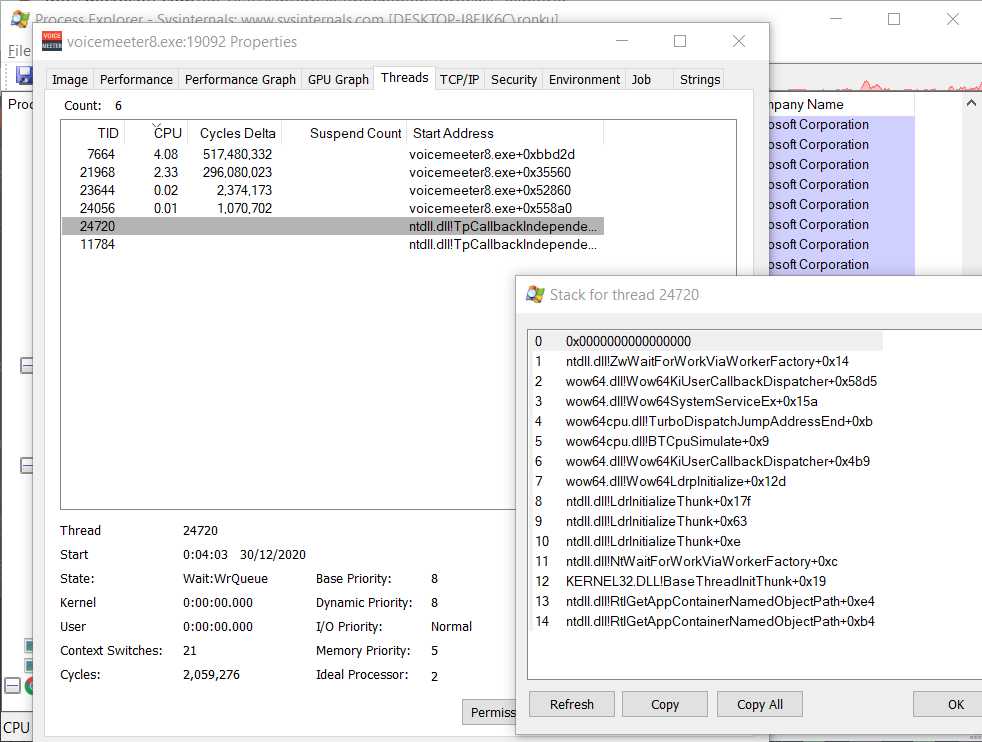Maximize the voicemeeter8.exe Properties dialog
The image size is (982, 742).
point(680,41)
